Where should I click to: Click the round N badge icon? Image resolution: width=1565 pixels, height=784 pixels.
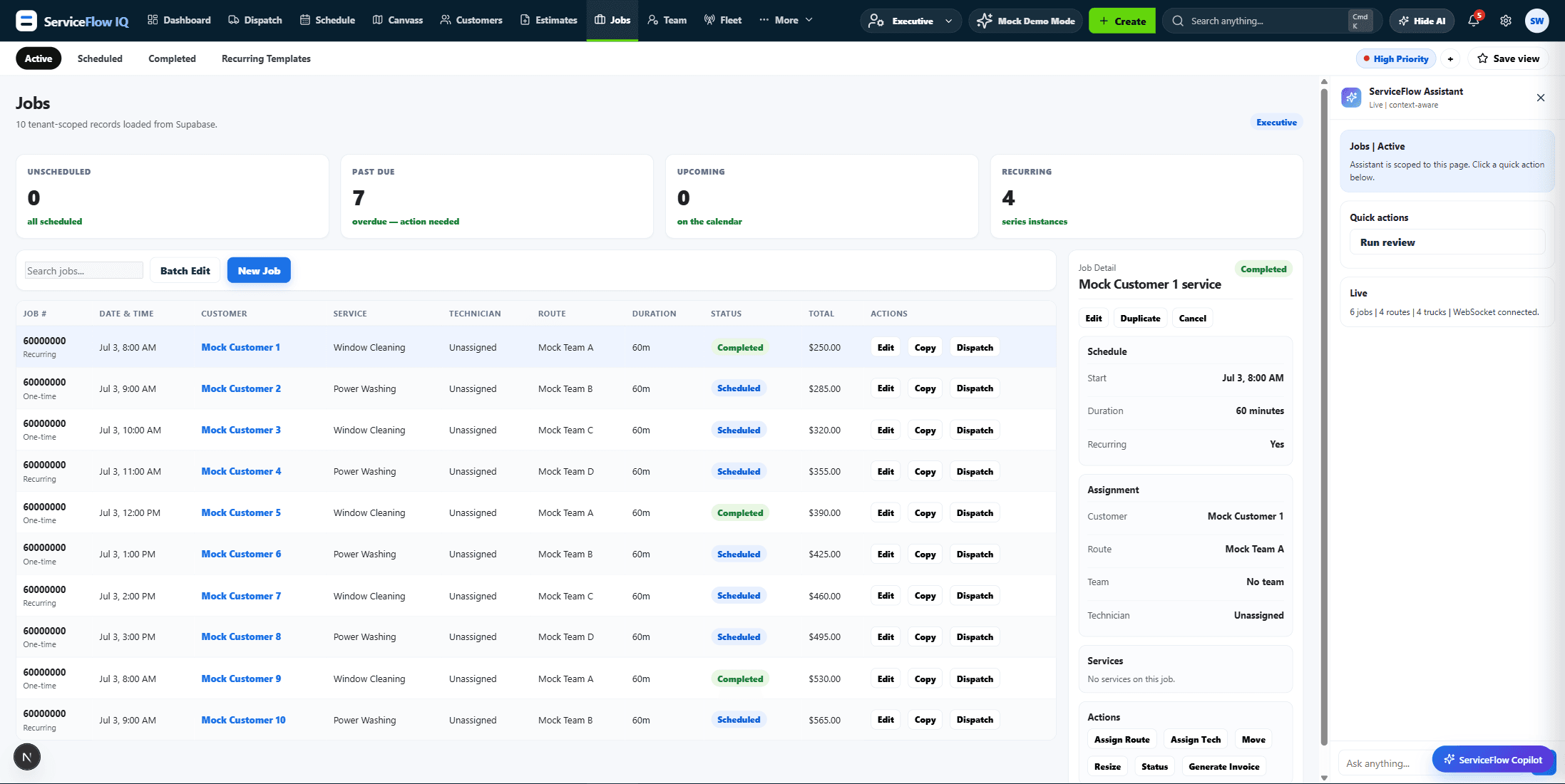click(x=27, y=757)
